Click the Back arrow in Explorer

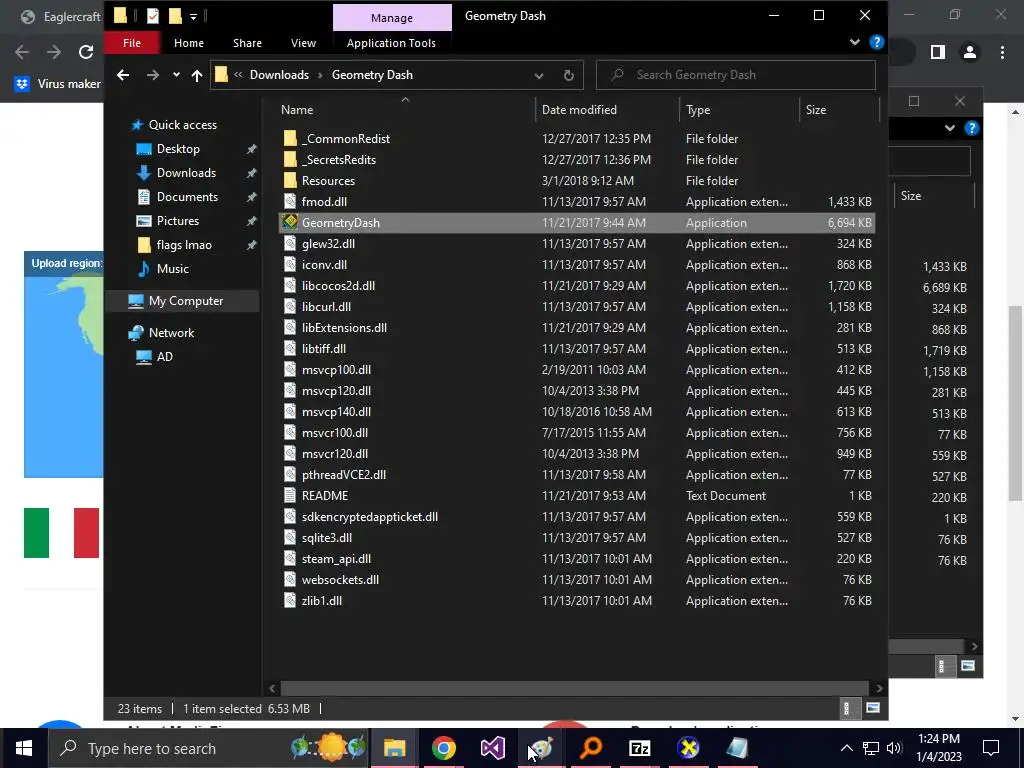coord(123,75)
